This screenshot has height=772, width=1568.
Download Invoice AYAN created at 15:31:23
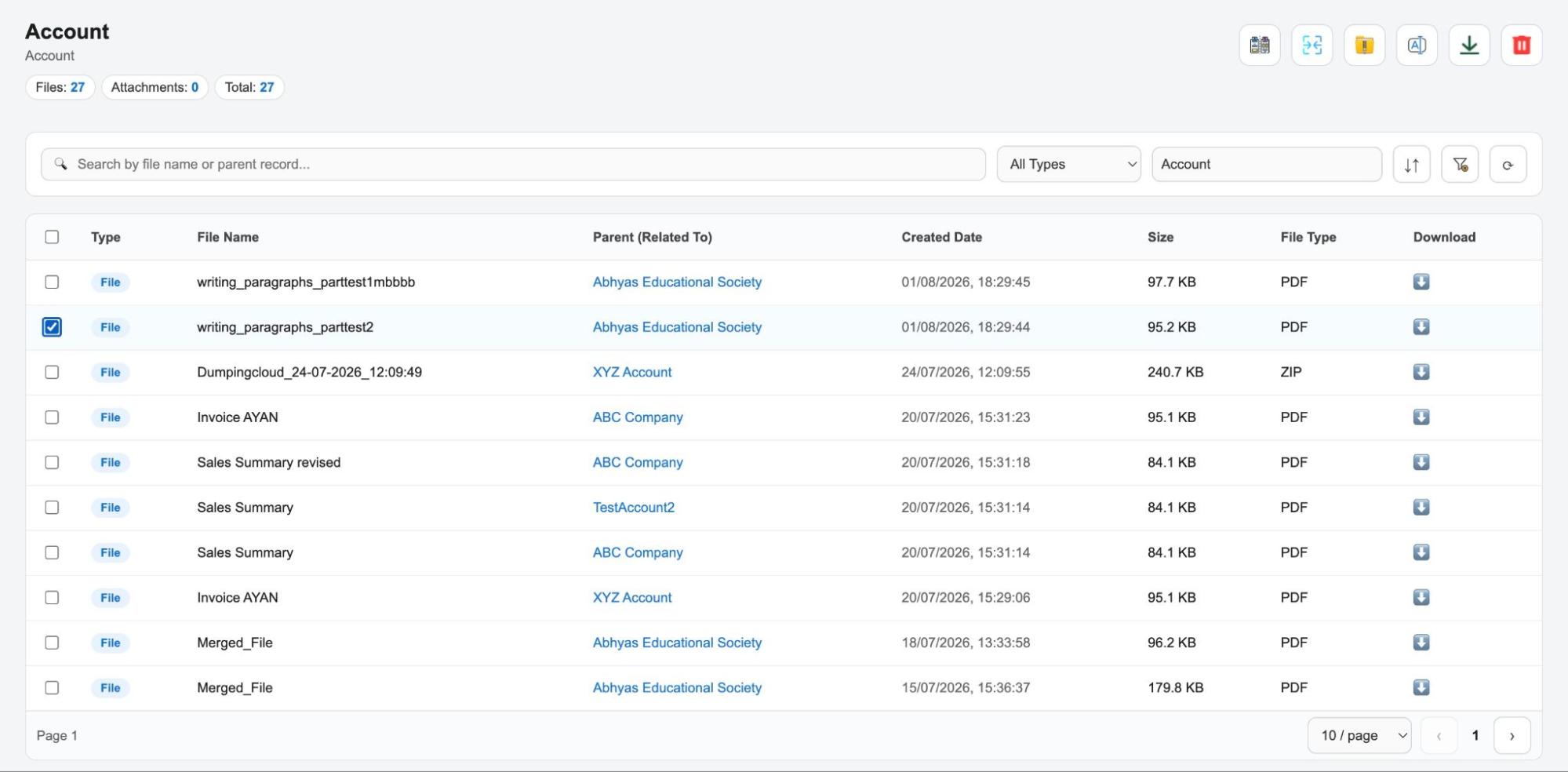[x=1421, y=417]
